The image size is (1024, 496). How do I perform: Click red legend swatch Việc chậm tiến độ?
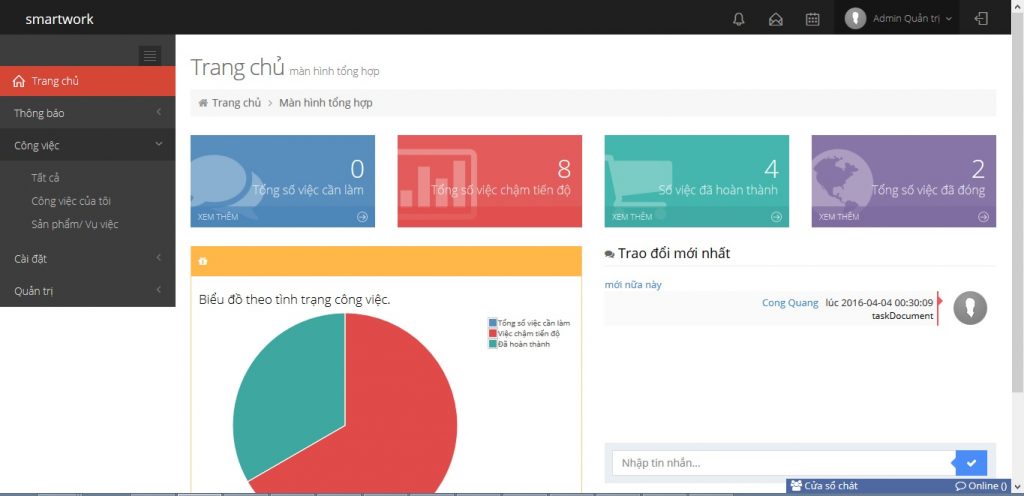[x=492, y=333]
